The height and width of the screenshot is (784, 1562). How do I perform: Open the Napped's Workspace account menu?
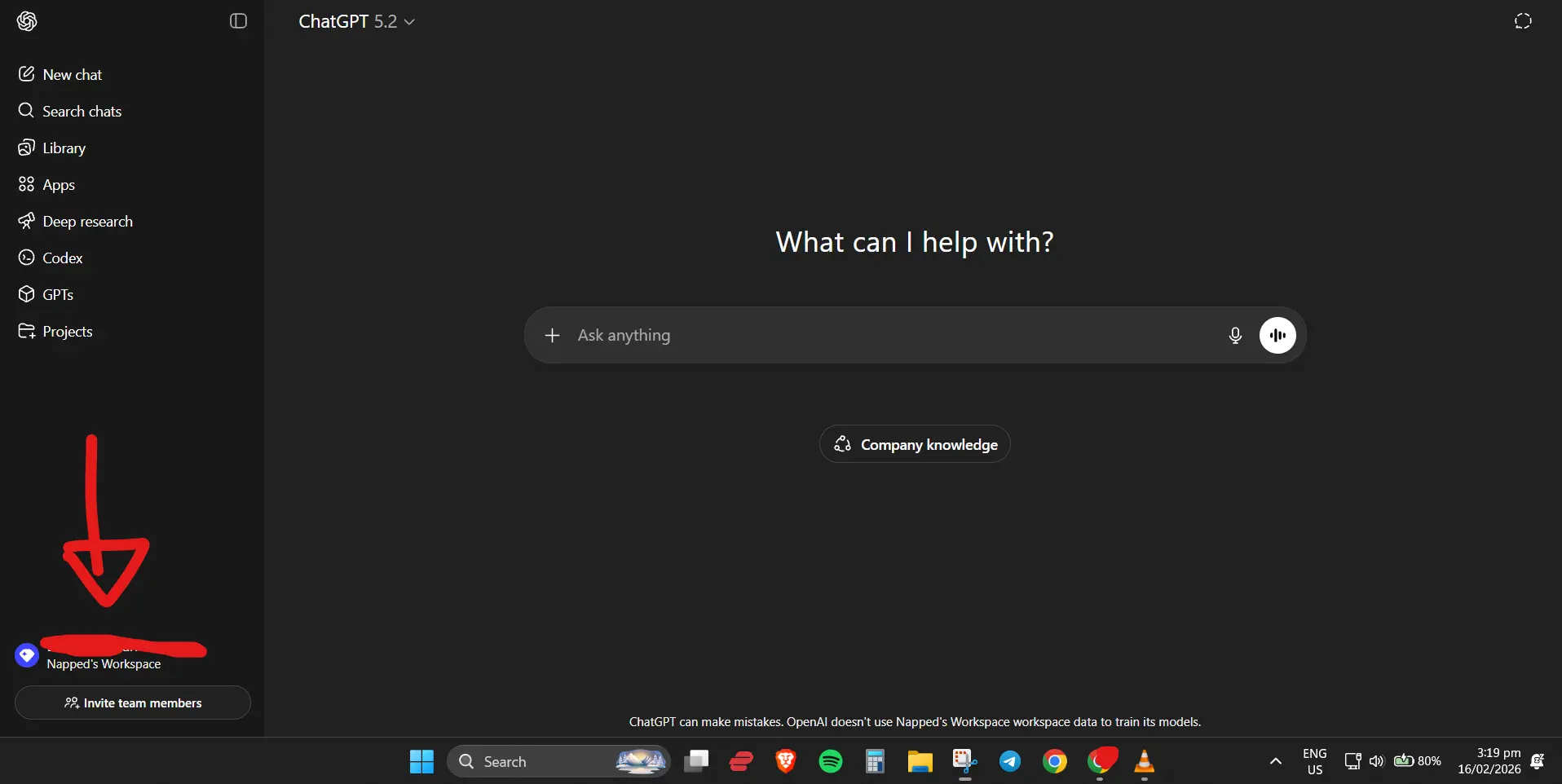click(132, 655)
